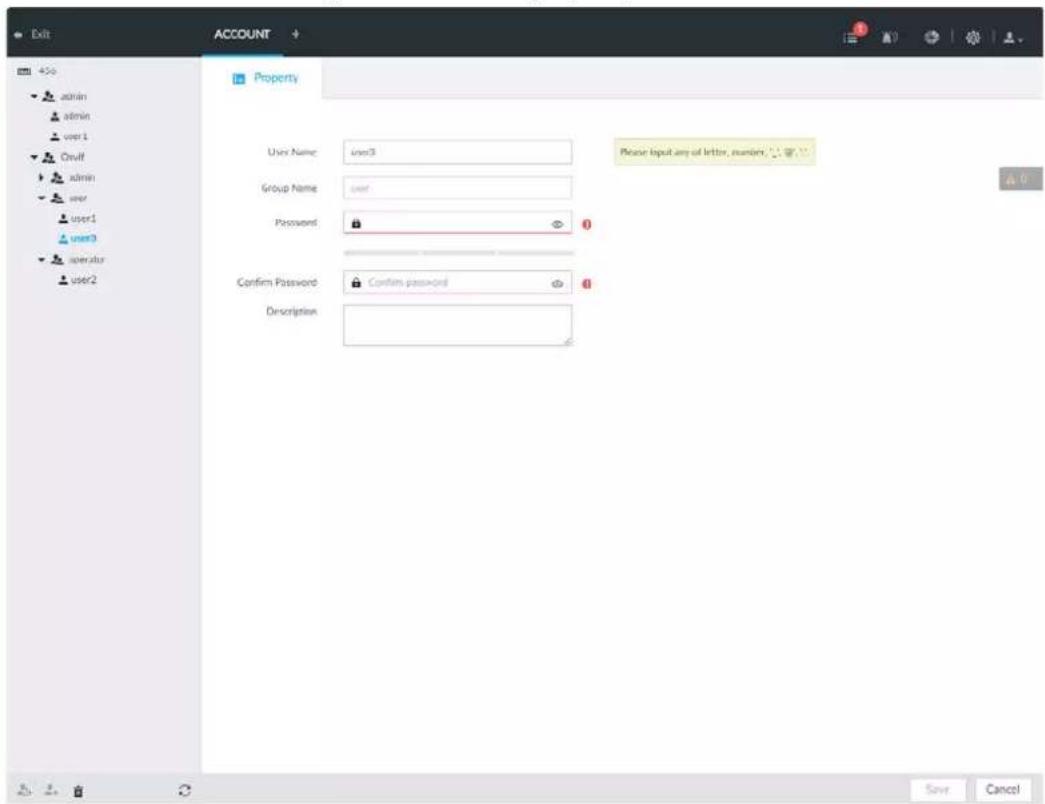The image size is (1045, 804).
Task: Select the Property tab
Action: (265, 78)
